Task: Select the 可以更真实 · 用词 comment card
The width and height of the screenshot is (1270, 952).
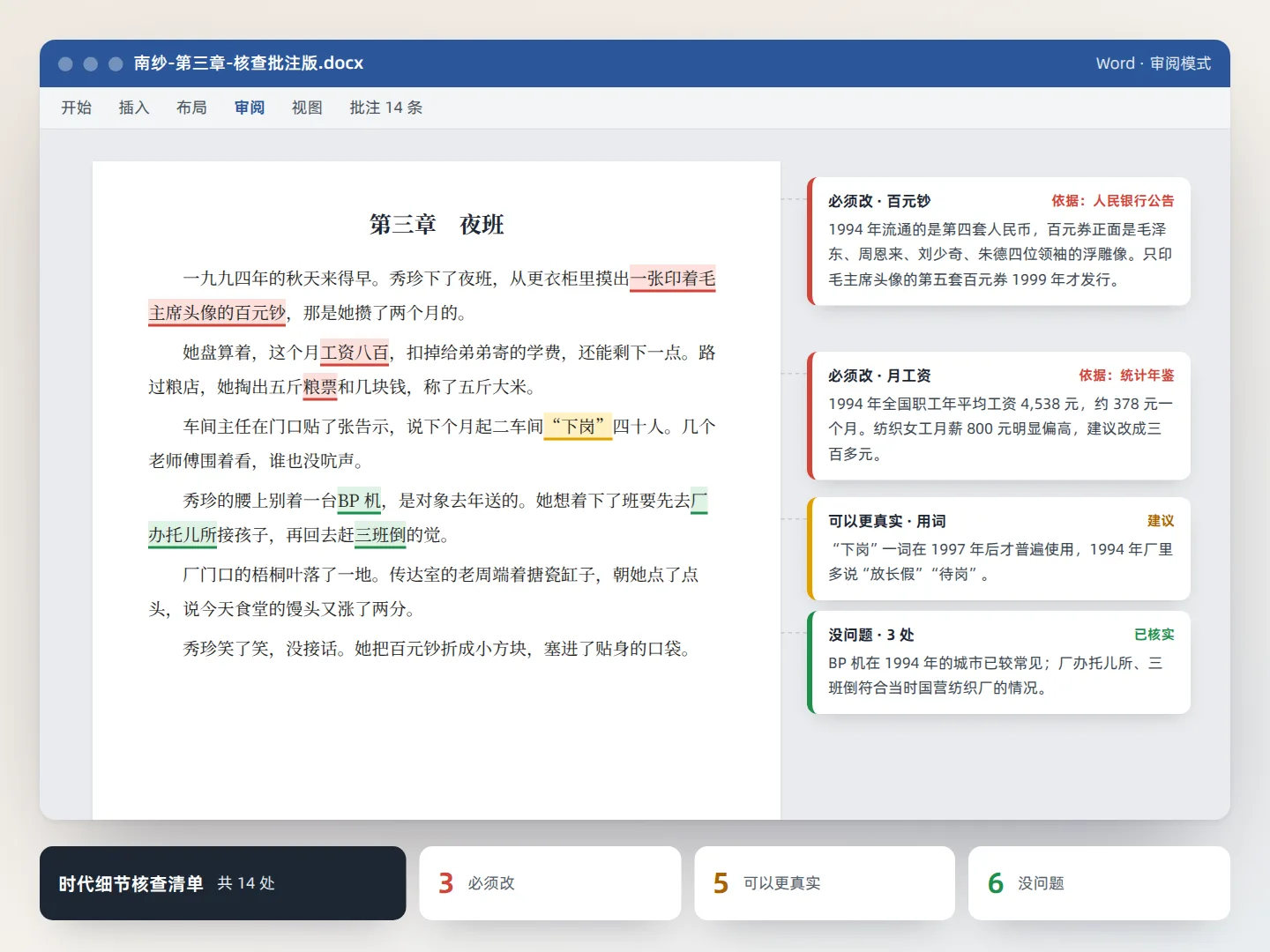Action: tap(998, 548)
